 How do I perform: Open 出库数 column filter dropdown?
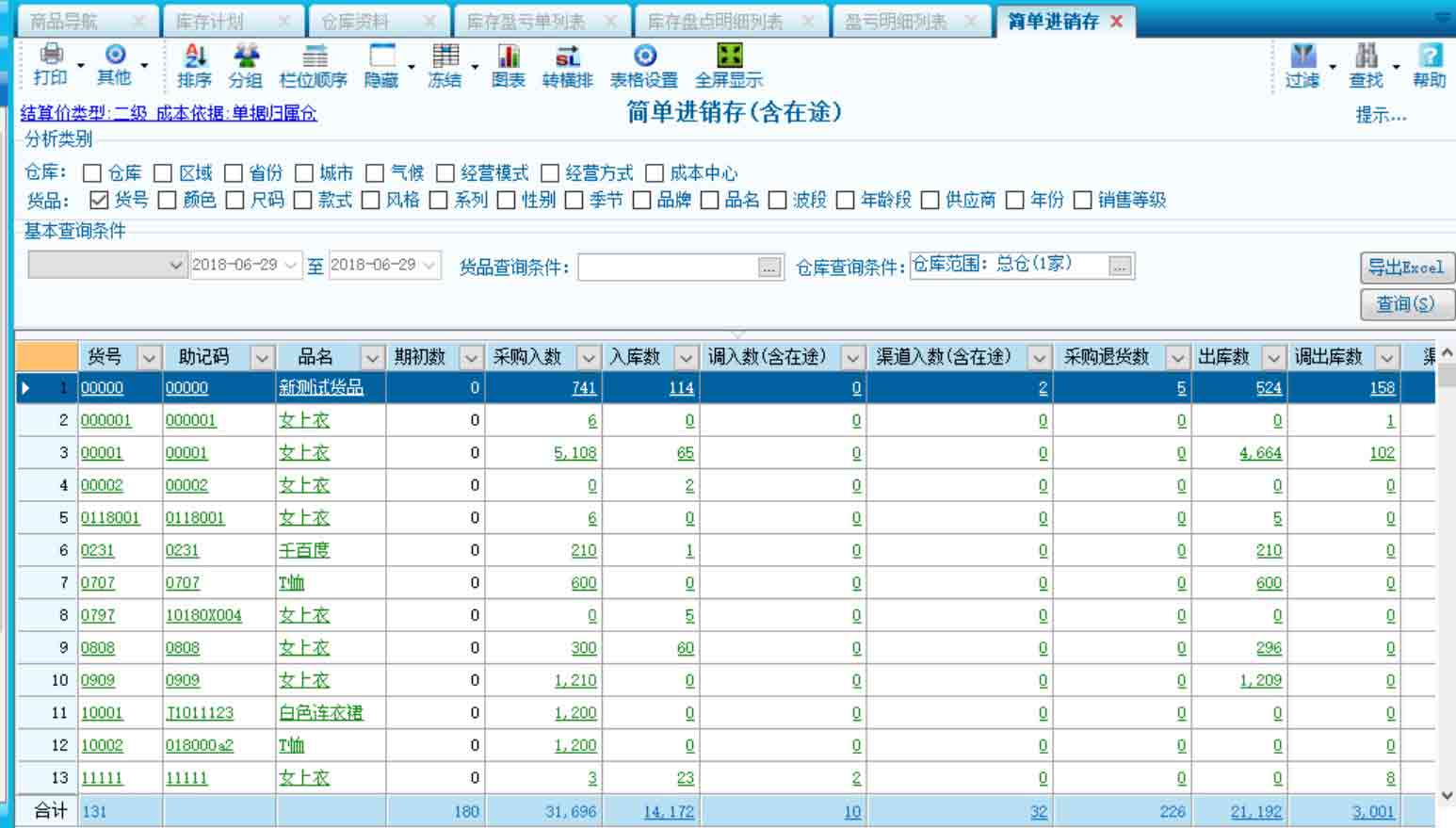click(1273, 357)
